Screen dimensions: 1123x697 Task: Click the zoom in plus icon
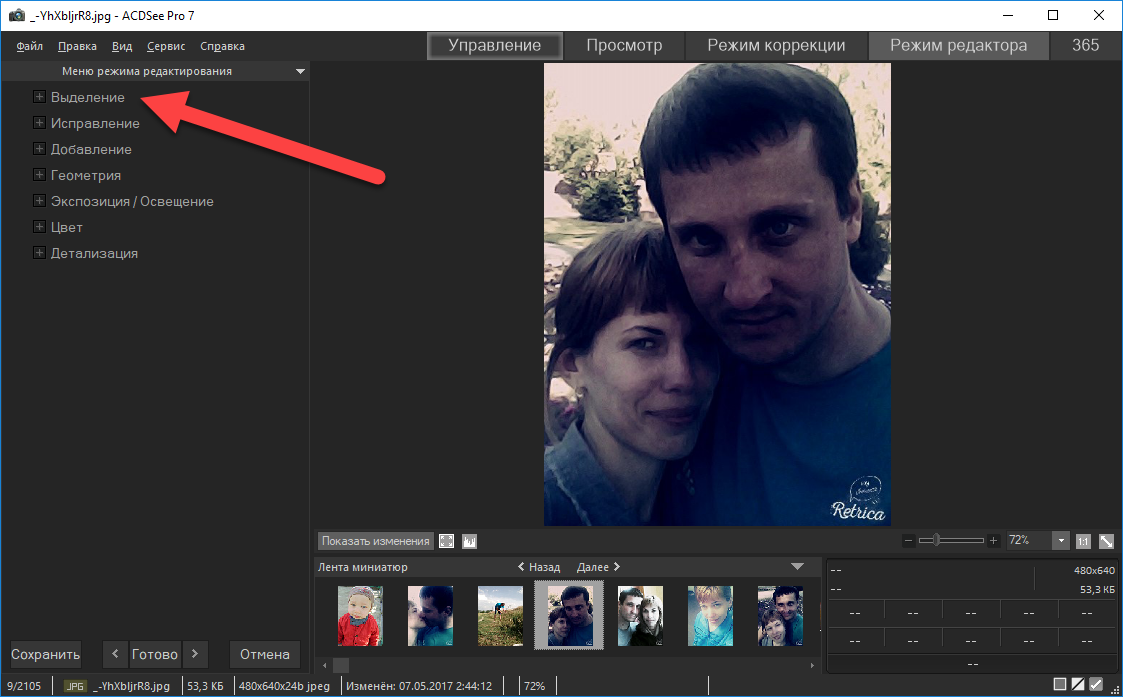[x=993, y=541]
